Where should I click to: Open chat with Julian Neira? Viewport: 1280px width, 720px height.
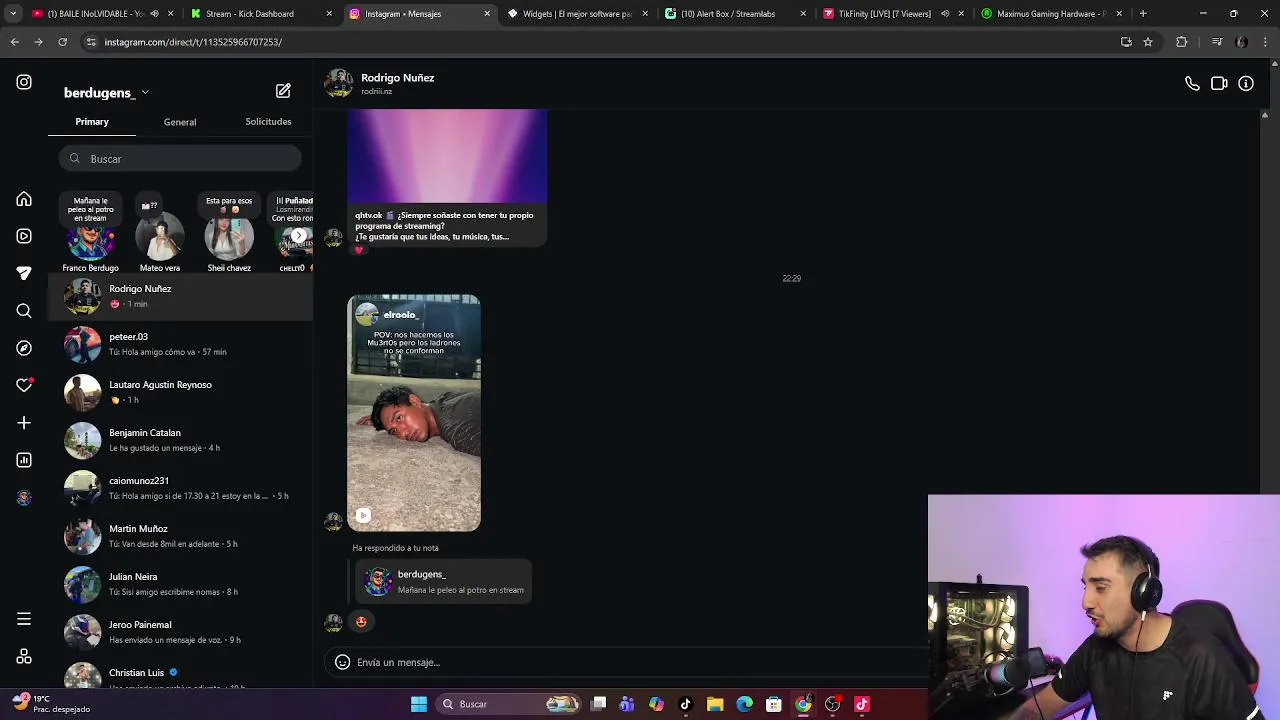point(180,584)
